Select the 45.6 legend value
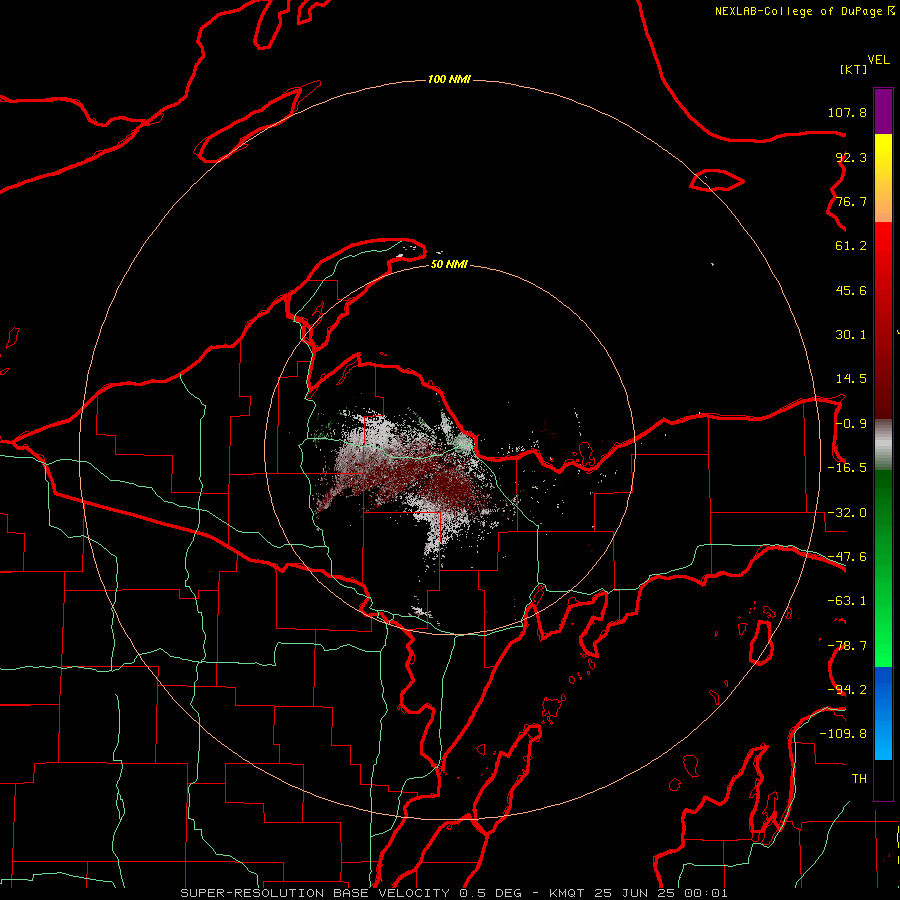The image size is (900, 900). tap(851, 290)
